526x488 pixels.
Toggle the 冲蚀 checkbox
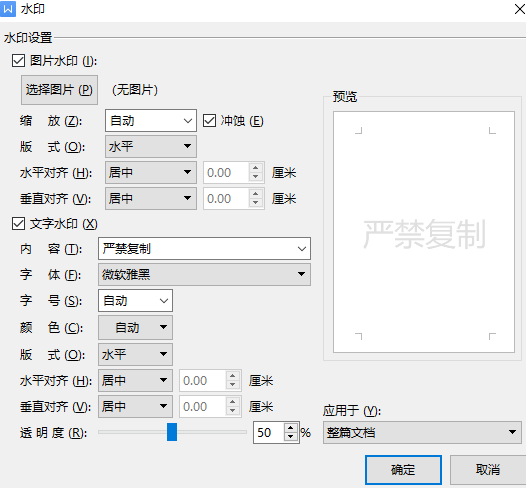[x=209, y=121]
